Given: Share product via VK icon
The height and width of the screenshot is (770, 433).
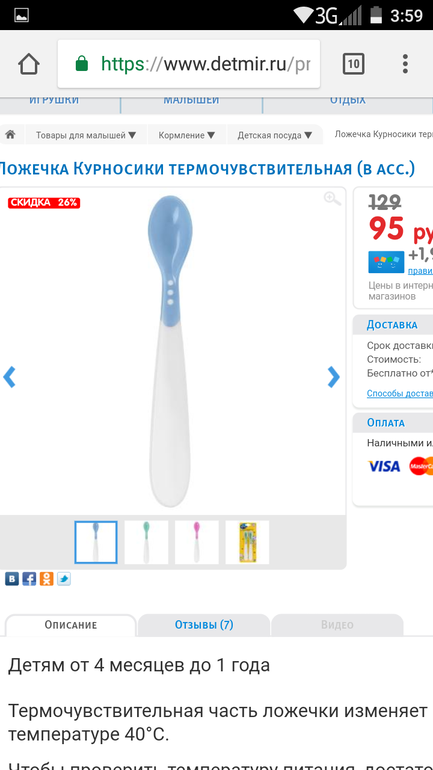Looking at the screenshot, I should (x=12, y=579).
